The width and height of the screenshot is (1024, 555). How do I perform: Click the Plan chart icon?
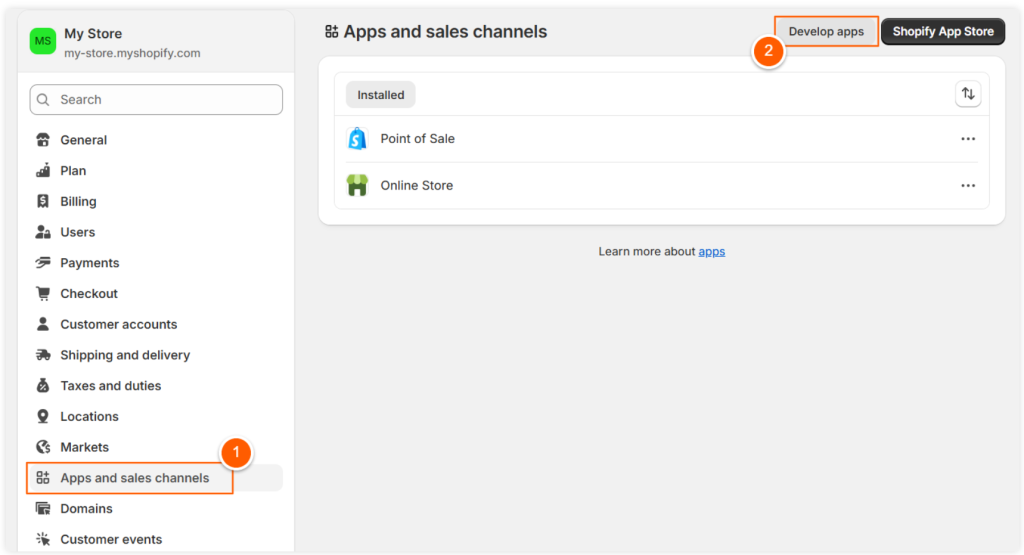[43, 170]
